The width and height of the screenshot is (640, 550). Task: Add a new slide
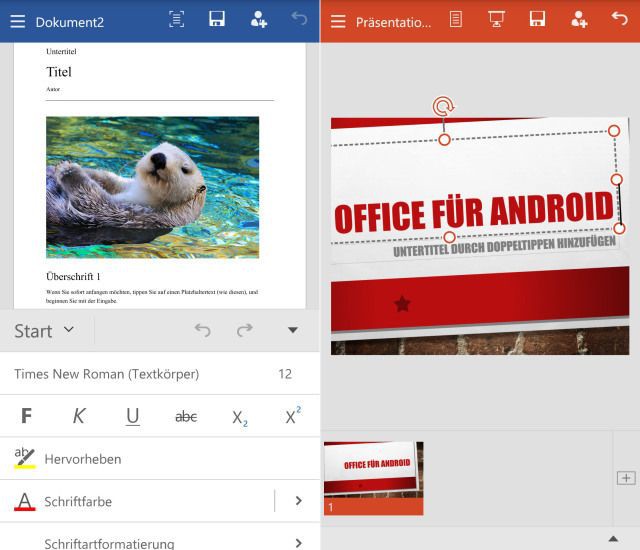point(626,478)
